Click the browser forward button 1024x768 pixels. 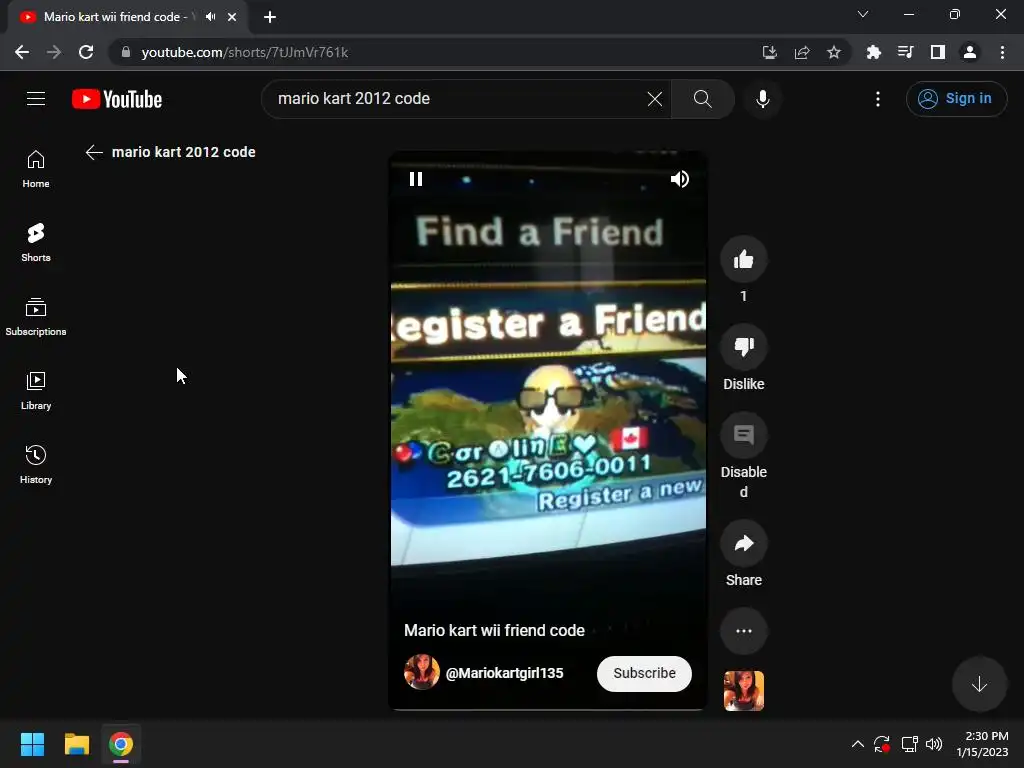click(x=54, y=52)
